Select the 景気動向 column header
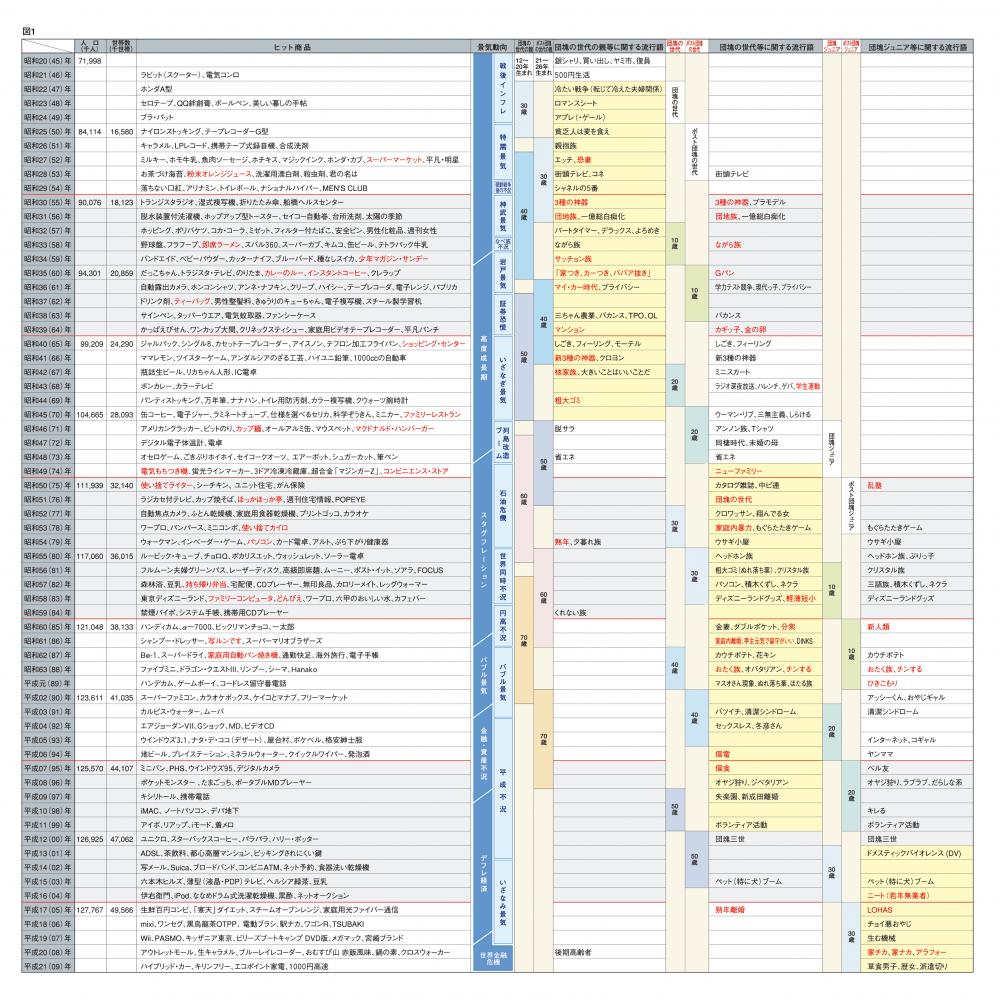Viewport: 1000px width, 1000px height. [x=489, y=47]
